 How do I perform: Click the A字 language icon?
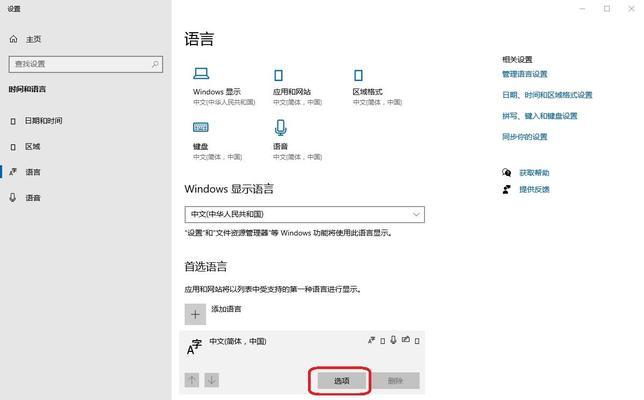[x=194, y=347]
